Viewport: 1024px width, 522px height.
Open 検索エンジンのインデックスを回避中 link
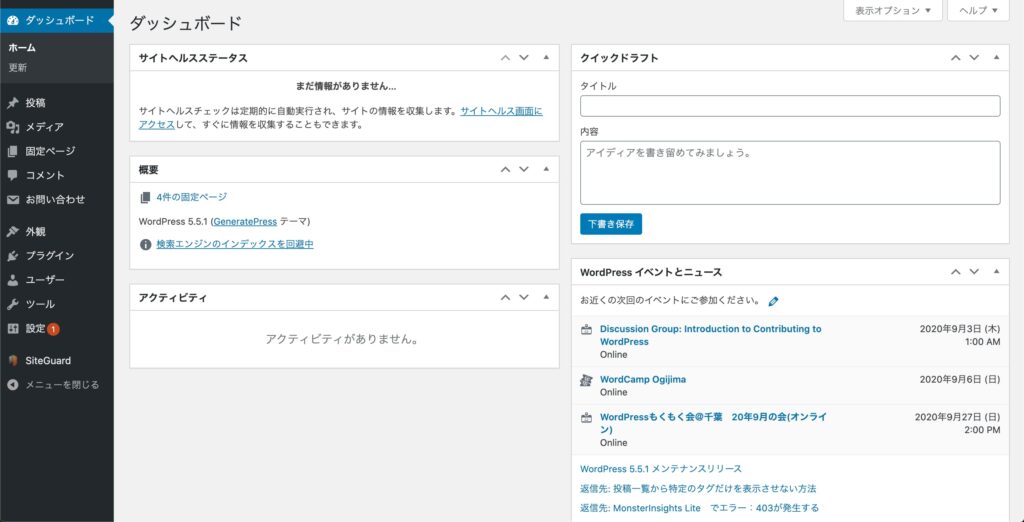point(235,244)
